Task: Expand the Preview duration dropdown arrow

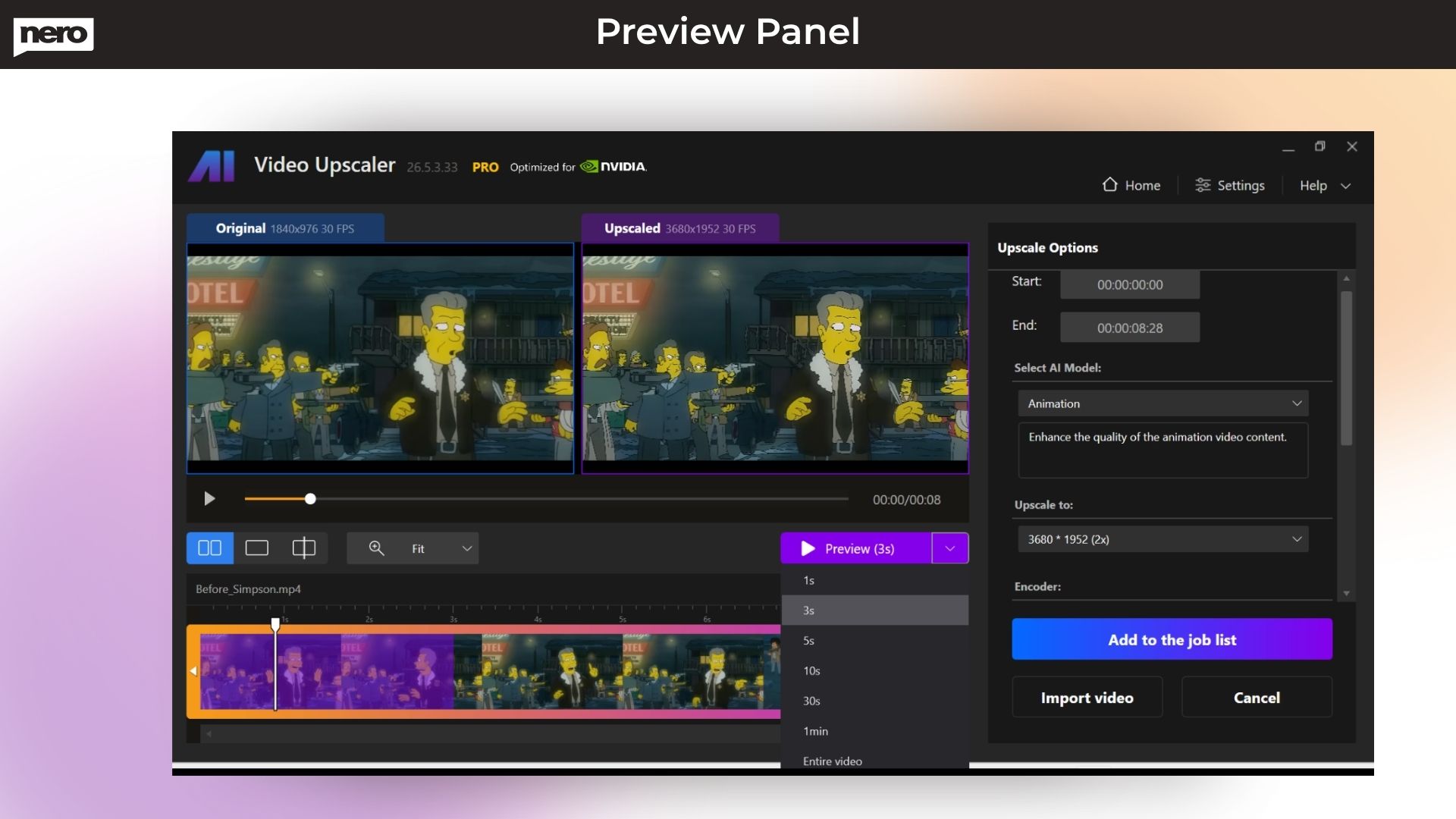Action: pos(949,548)
